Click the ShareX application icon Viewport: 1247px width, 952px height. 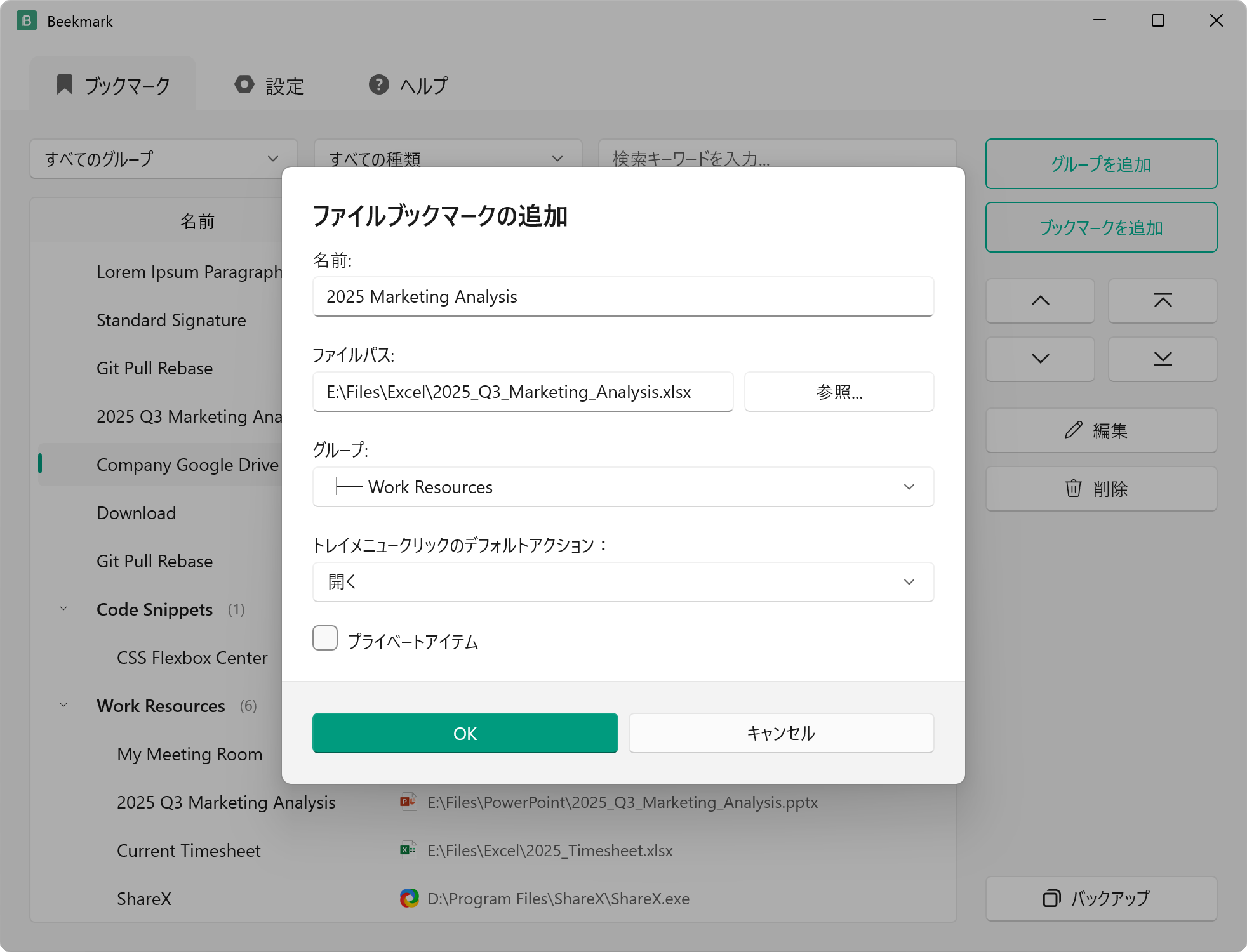tap(409, 899)
